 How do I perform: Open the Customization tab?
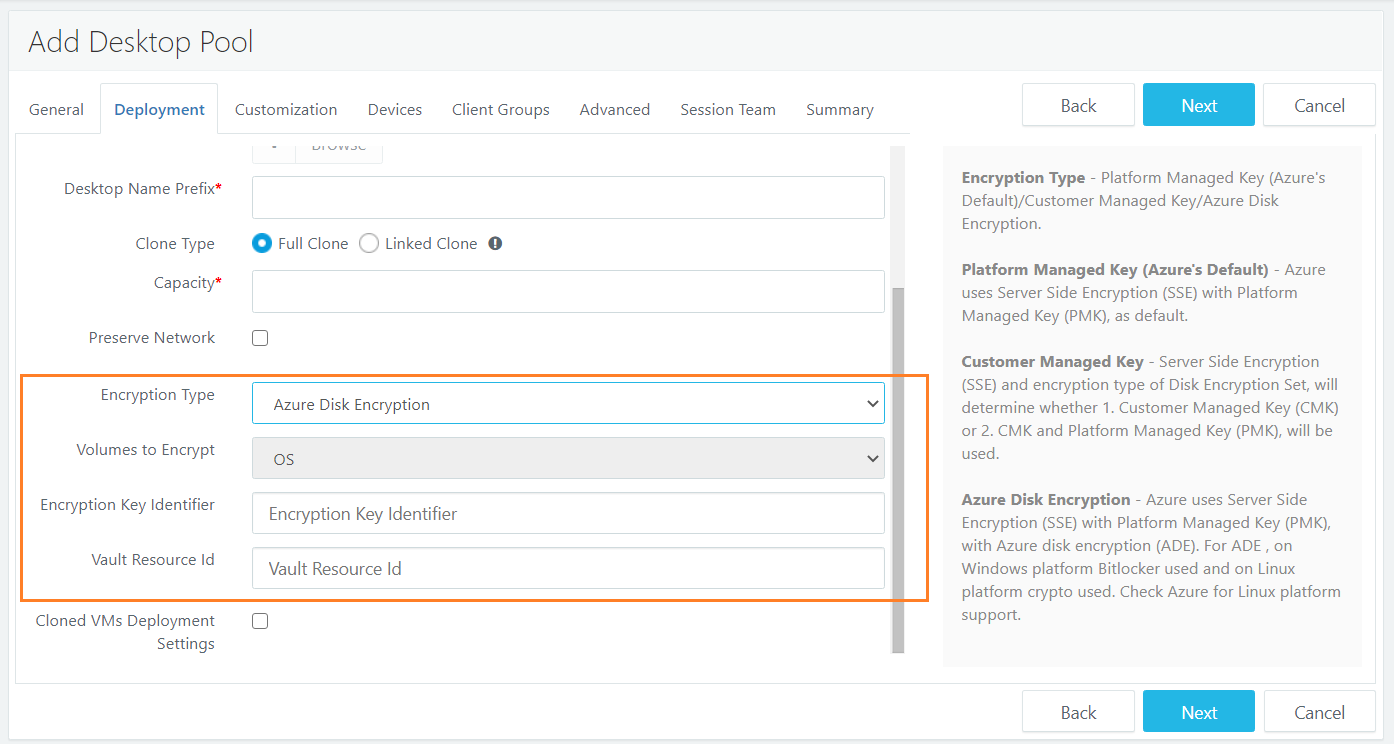pos(286,110)
